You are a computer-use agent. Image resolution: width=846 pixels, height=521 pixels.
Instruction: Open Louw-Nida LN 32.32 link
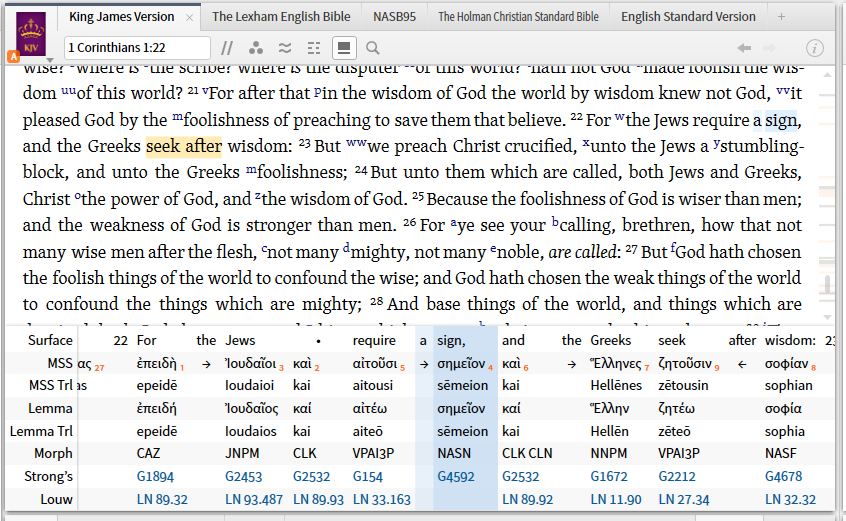tap(790, 499)
